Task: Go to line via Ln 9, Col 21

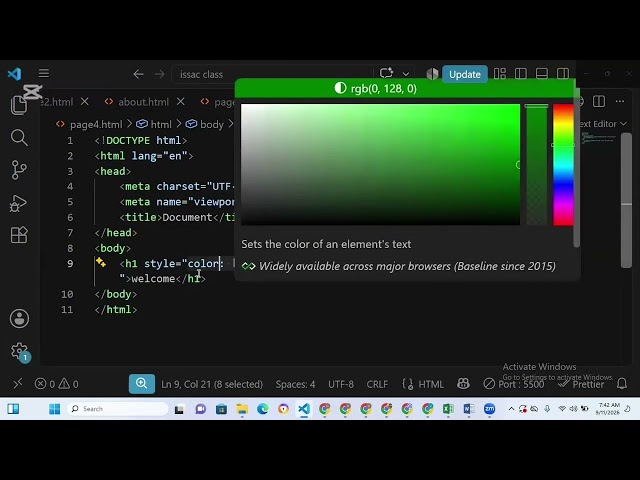Action: pyautogui.click(x=212, y=384)
